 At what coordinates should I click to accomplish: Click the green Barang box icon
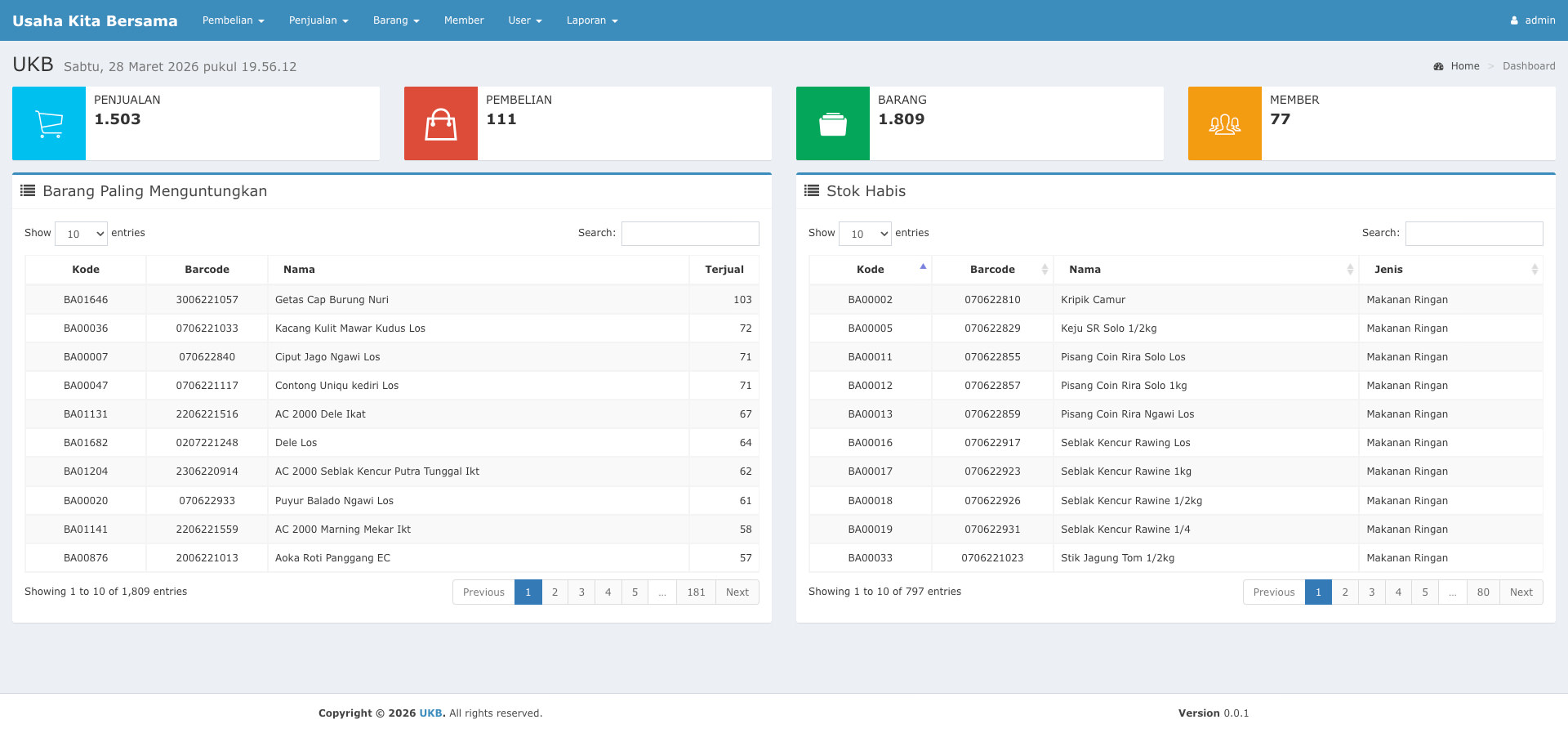[x=833, y=123]
